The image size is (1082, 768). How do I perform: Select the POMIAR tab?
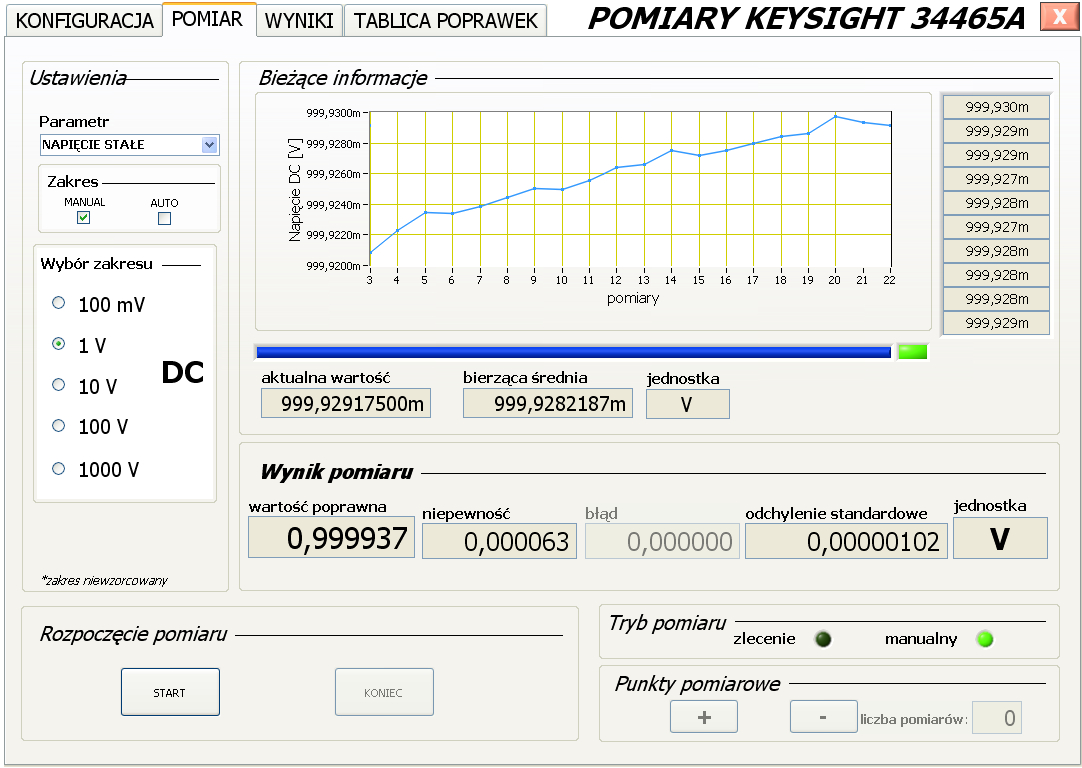(x=209, y=19)
